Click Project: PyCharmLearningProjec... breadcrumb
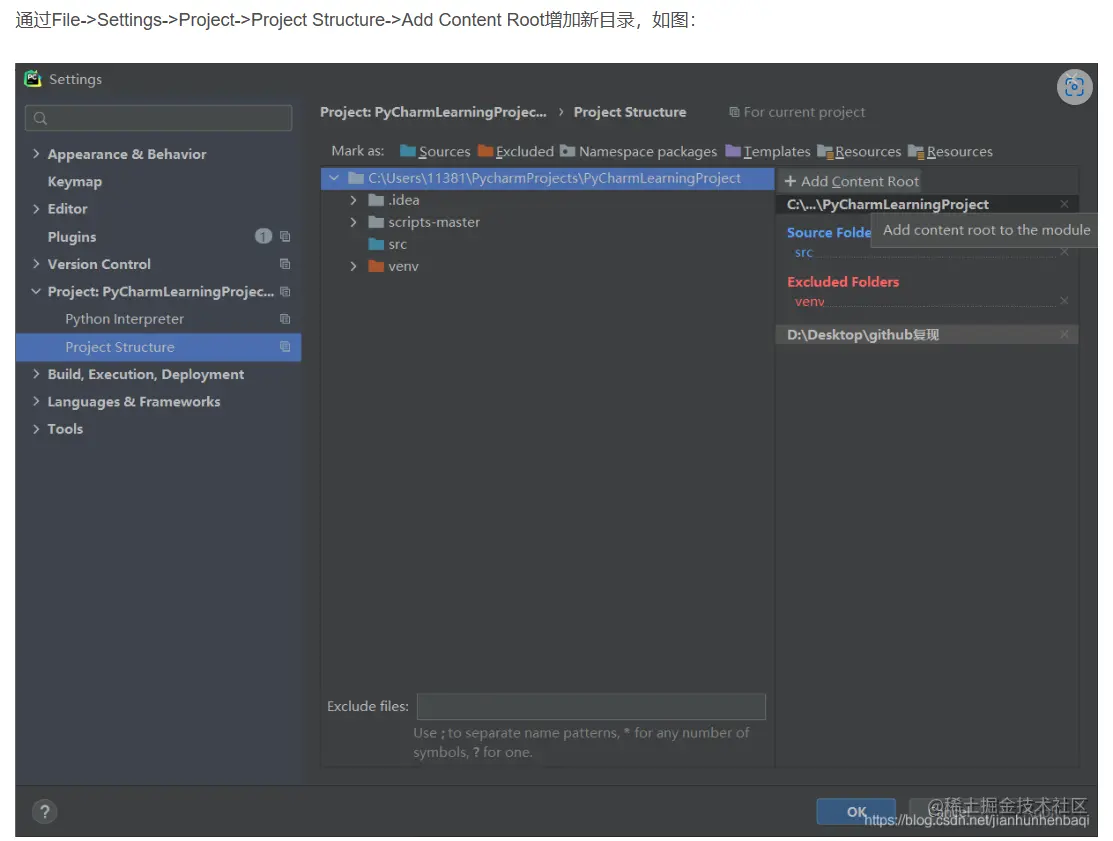 pyautogui.click(x=433, y=112)
